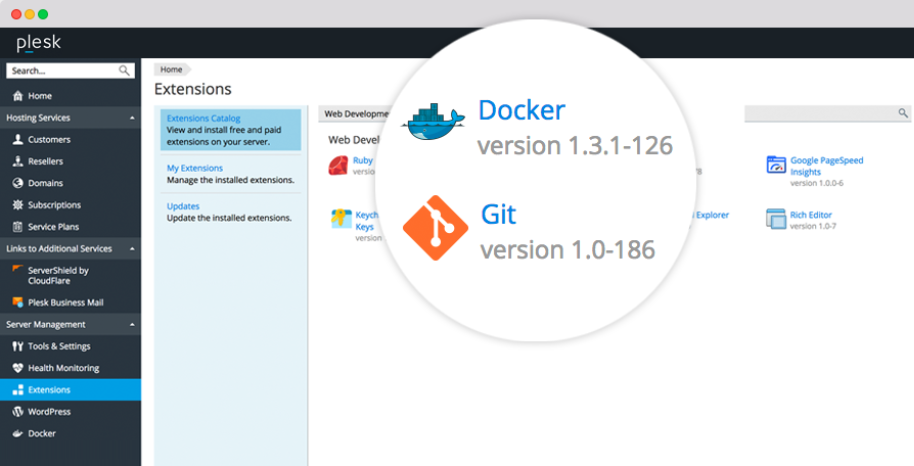
Task: Click the Keychain keys icon
Action: point(341,219)
